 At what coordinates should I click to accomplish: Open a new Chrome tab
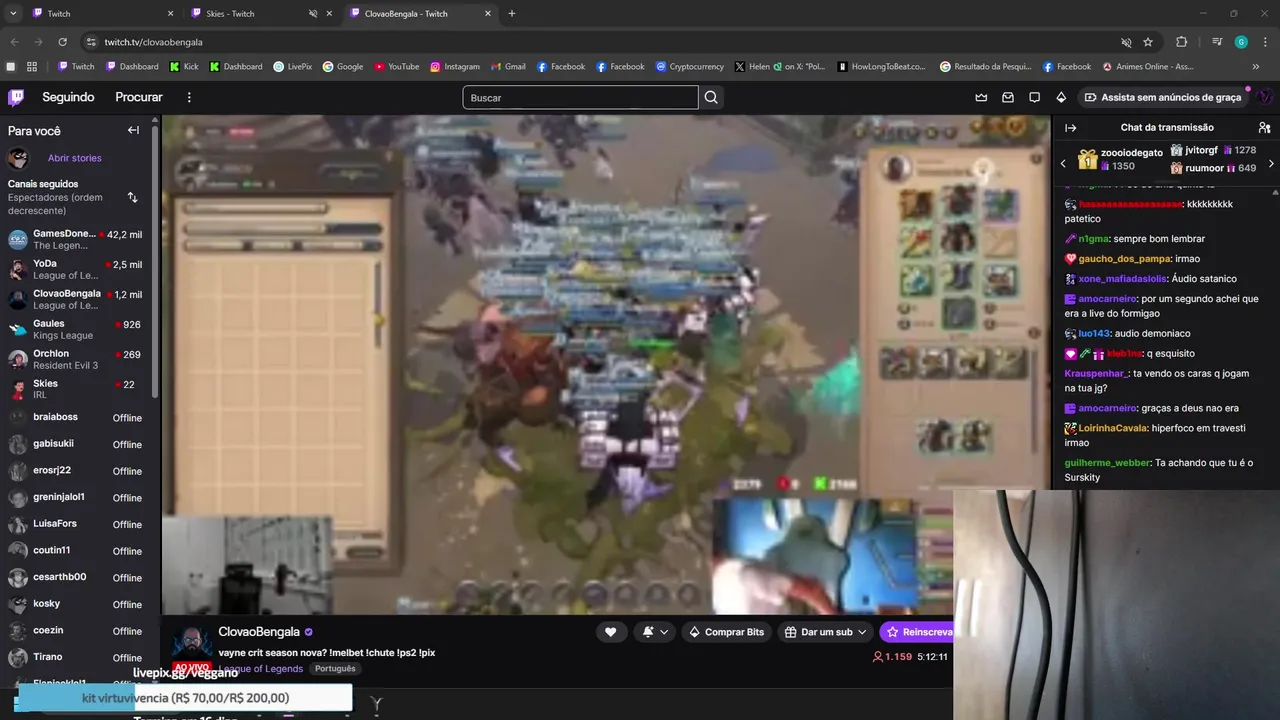tap(512, 14)
